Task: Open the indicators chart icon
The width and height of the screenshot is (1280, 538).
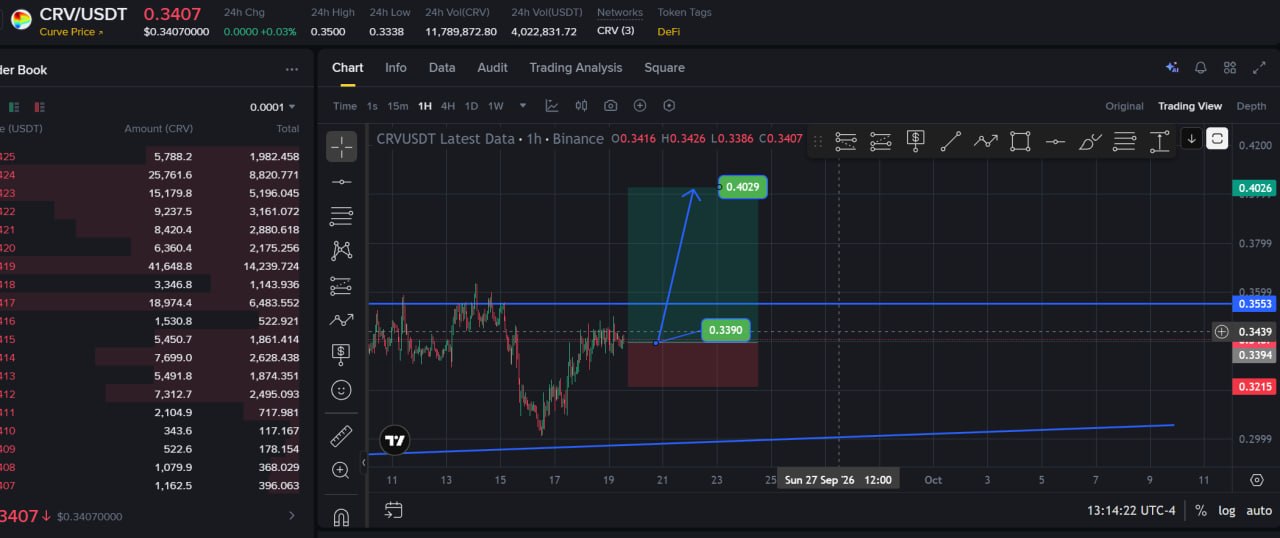Action: tap(552, 106)
